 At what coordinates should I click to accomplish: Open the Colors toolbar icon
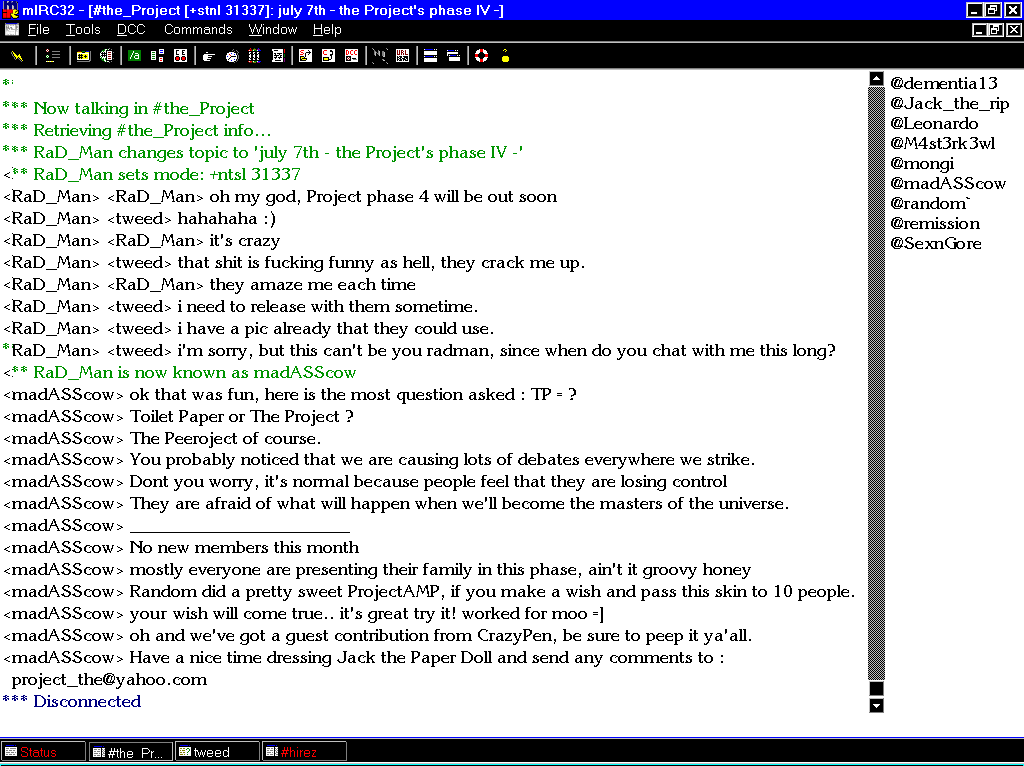click(x=254, y=56)
